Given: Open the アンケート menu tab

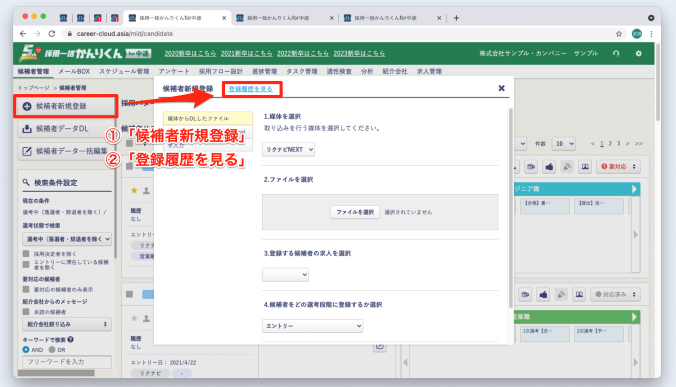Looking at the screenshot, I should (x=174, y=71).
